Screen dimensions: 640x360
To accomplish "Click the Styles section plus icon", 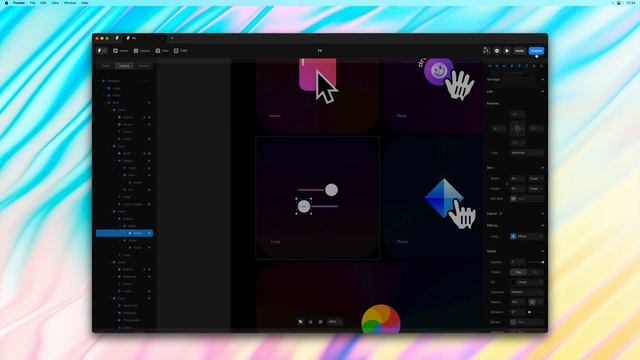I will pos(542,251).
